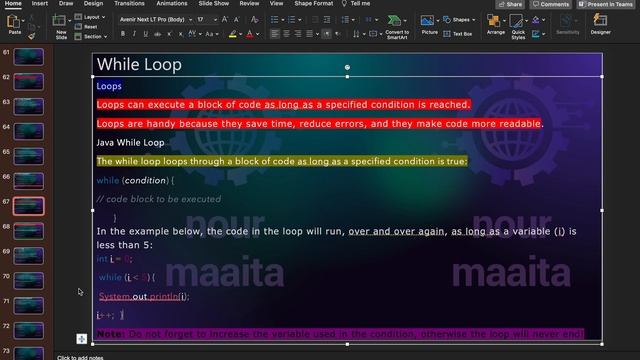Viewport: 640px width, 360px height.
Task: Decrease the list indent level
Action: click(315, 20)
